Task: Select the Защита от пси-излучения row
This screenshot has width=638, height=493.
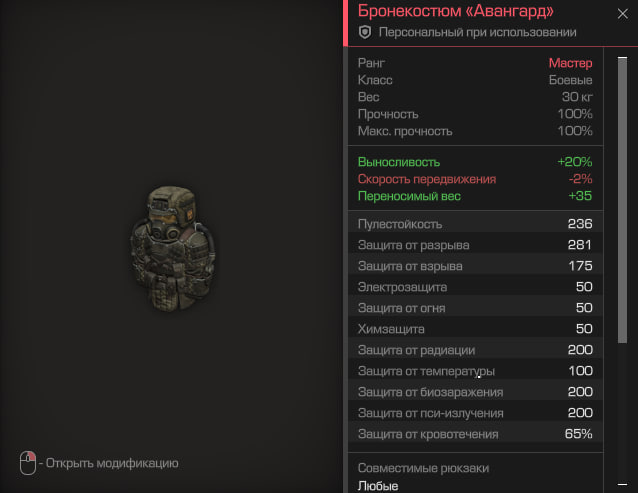Action: pyautogui.click(x=475, y=413)
